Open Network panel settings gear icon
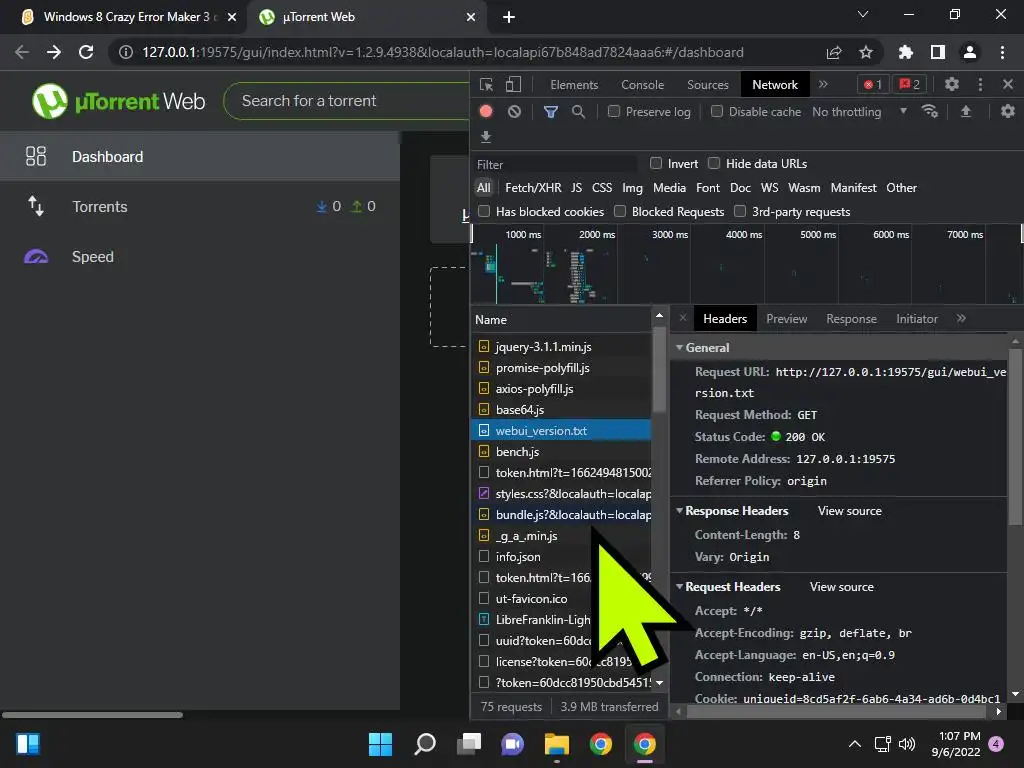 pyautogui.click(x=1008, y=112)
